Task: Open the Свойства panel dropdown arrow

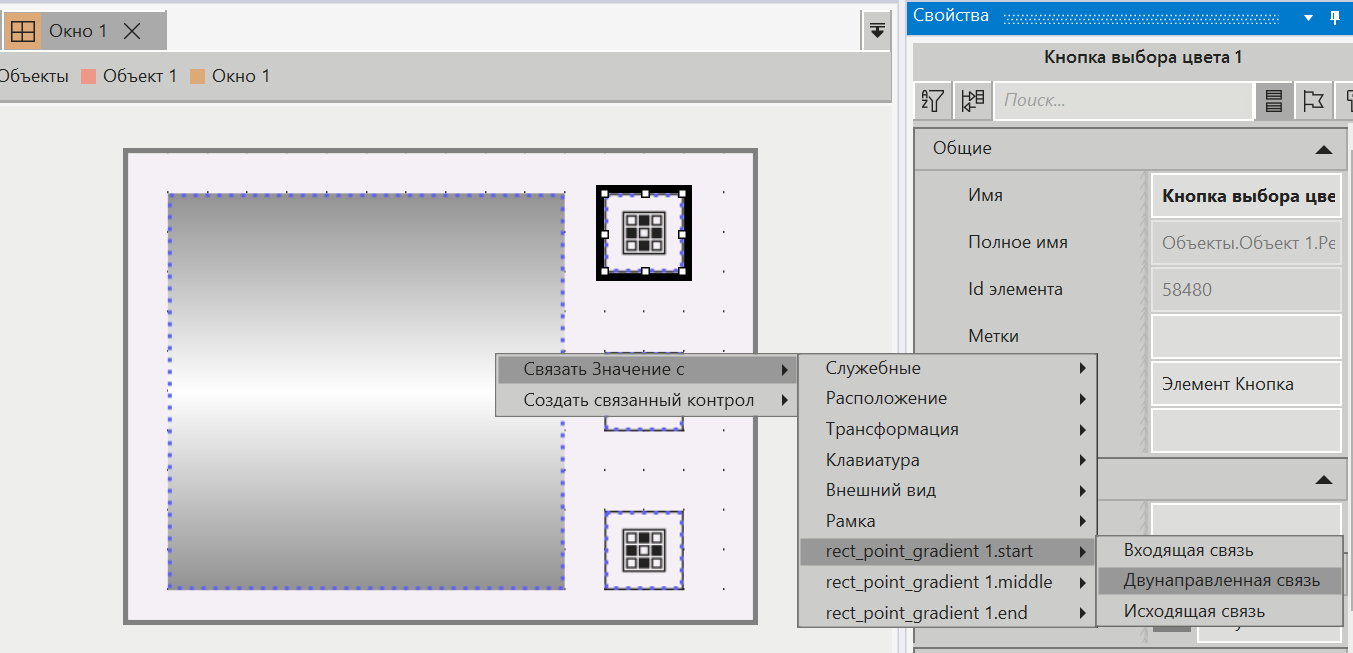Action: tap(1310, 16)
